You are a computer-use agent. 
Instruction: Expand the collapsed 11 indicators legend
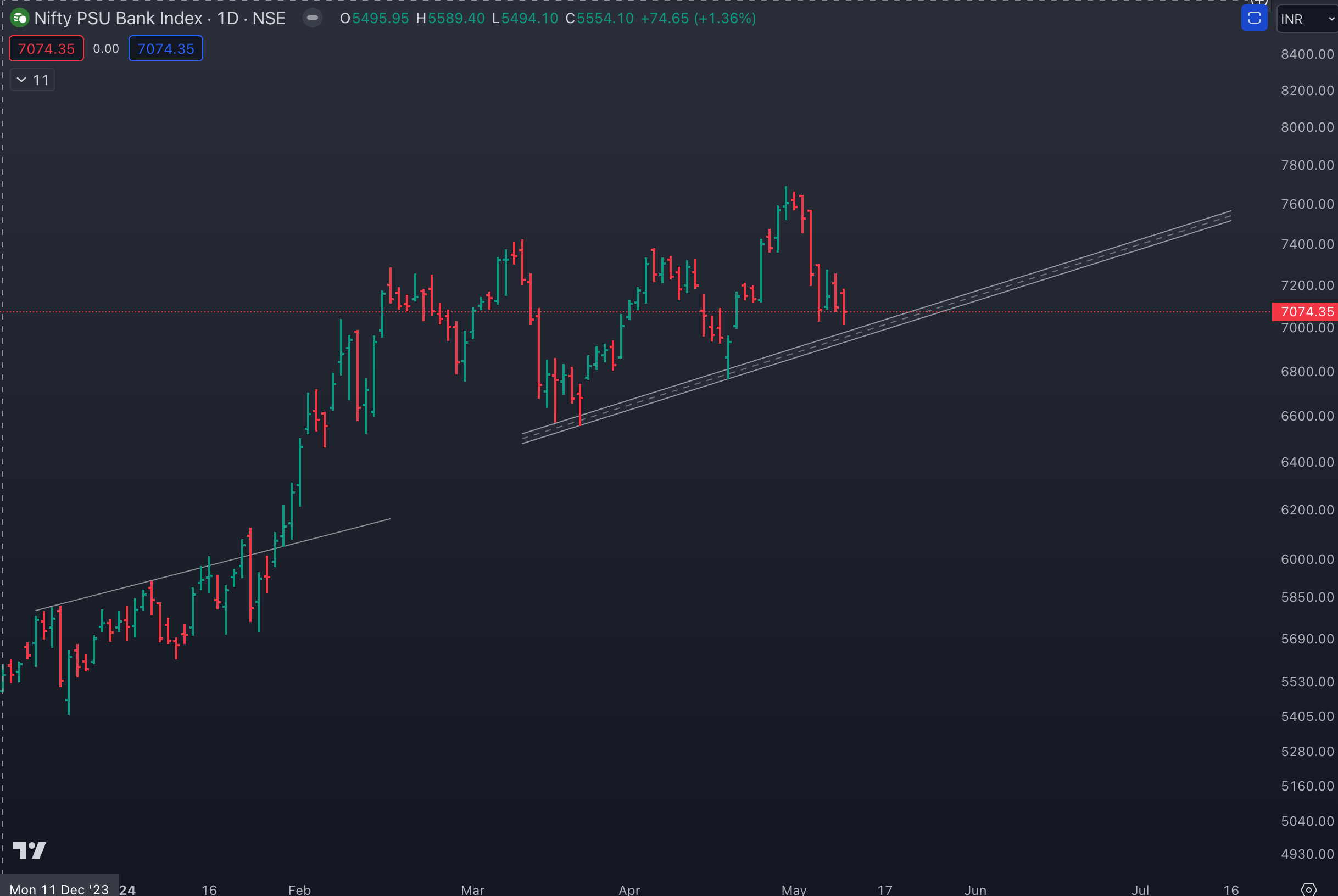click(x=32, y=80)
